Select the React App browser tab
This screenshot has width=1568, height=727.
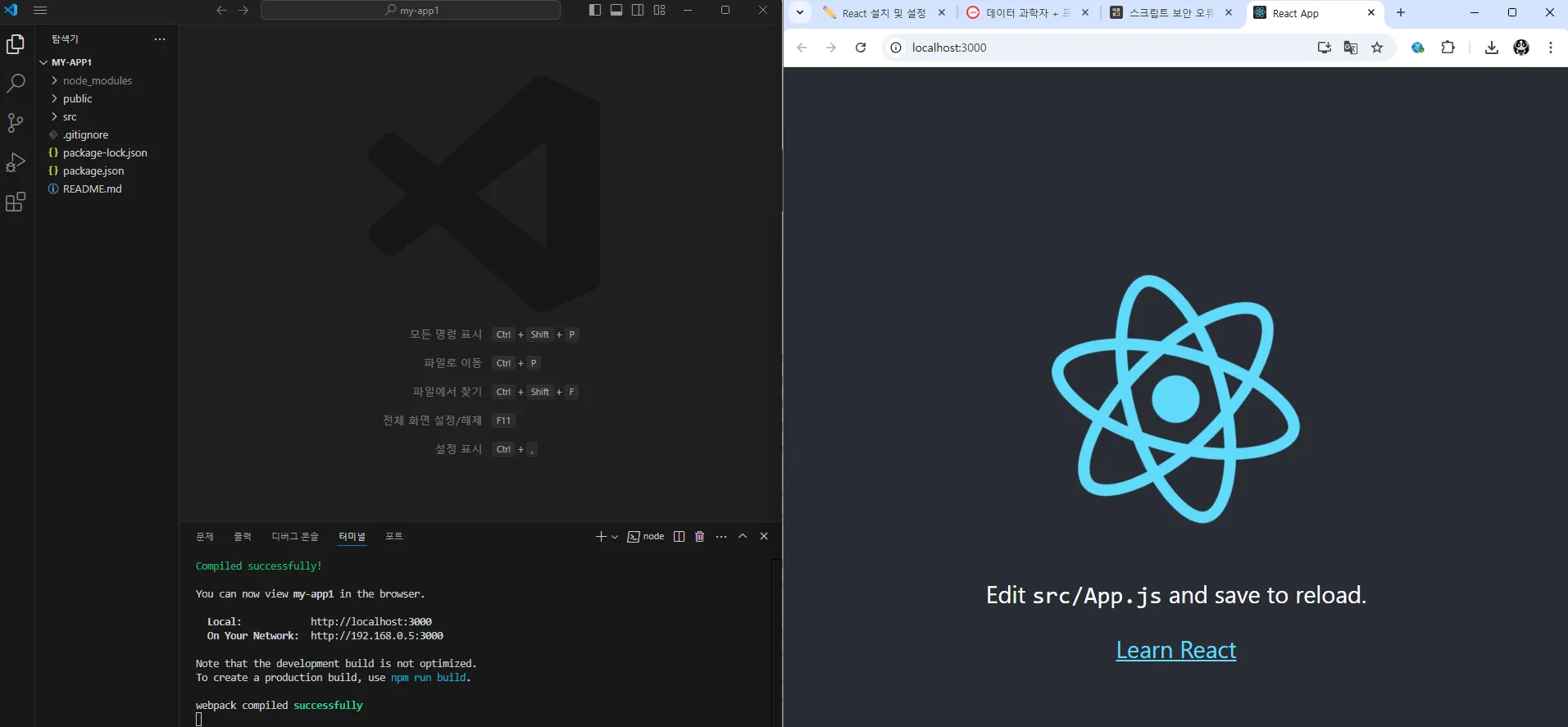[x=1315, y=13]
